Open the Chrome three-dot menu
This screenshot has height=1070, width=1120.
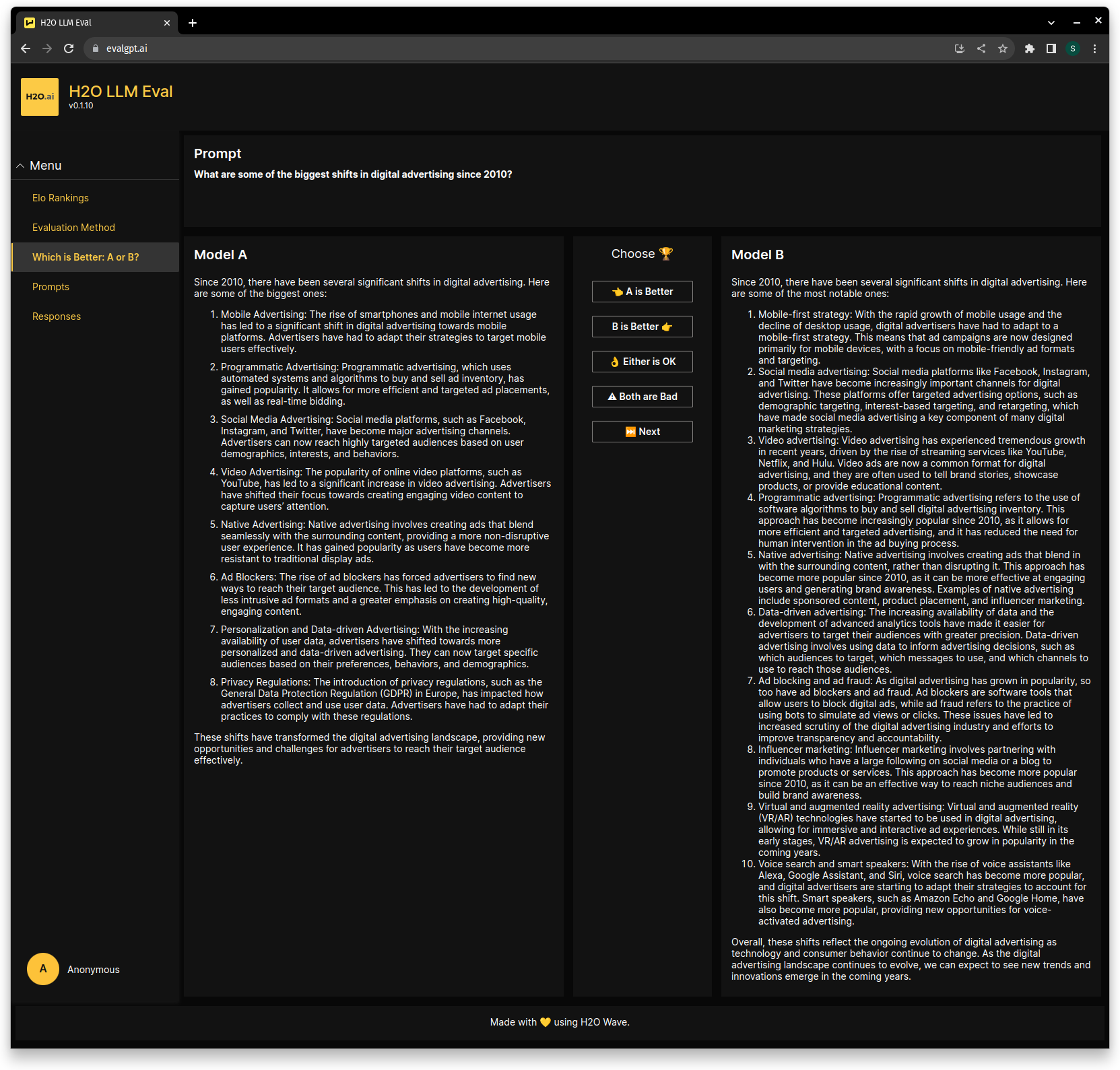[1094, 48]
